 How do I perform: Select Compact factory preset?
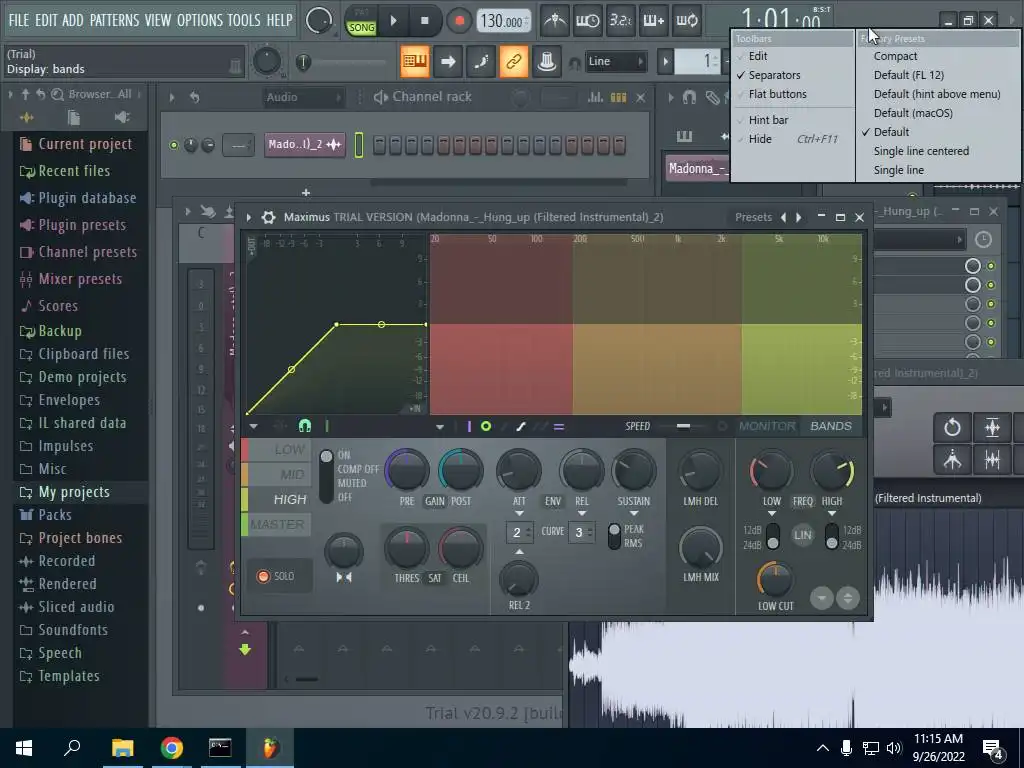click(895, 56)
